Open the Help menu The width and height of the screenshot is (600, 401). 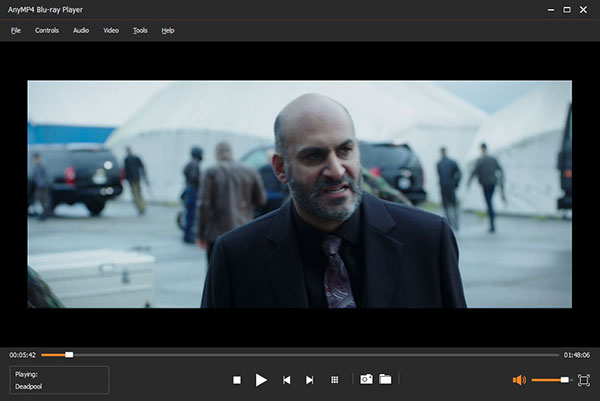click(168, 31)
